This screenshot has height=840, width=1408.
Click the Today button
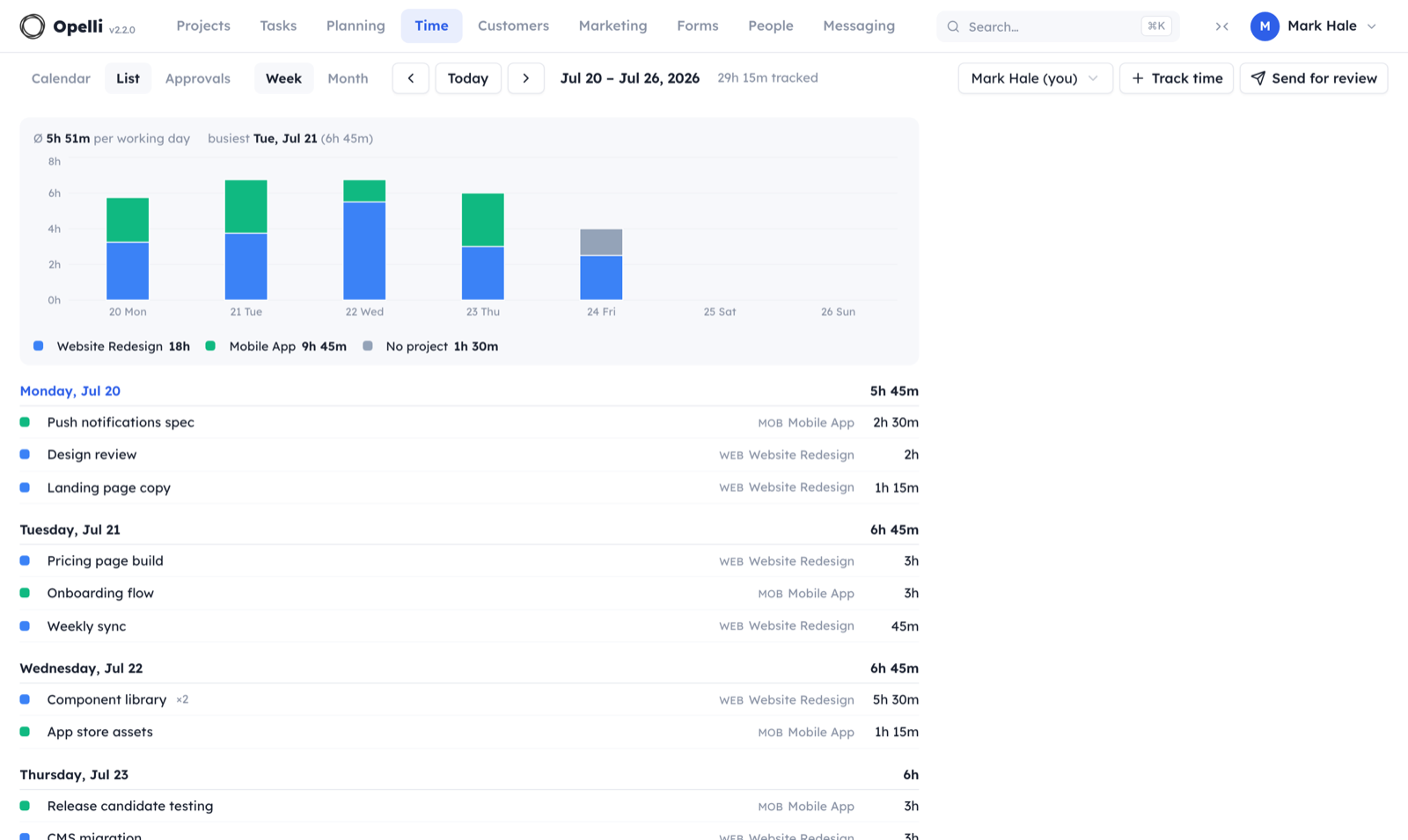[x=468, y=78]
